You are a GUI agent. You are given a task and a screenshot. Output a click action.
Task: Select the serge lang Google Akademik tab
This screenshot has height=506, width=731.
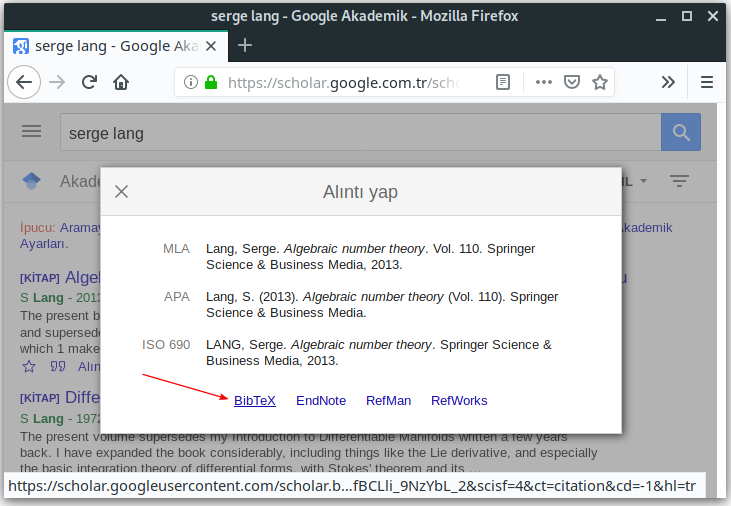(116, 46)
